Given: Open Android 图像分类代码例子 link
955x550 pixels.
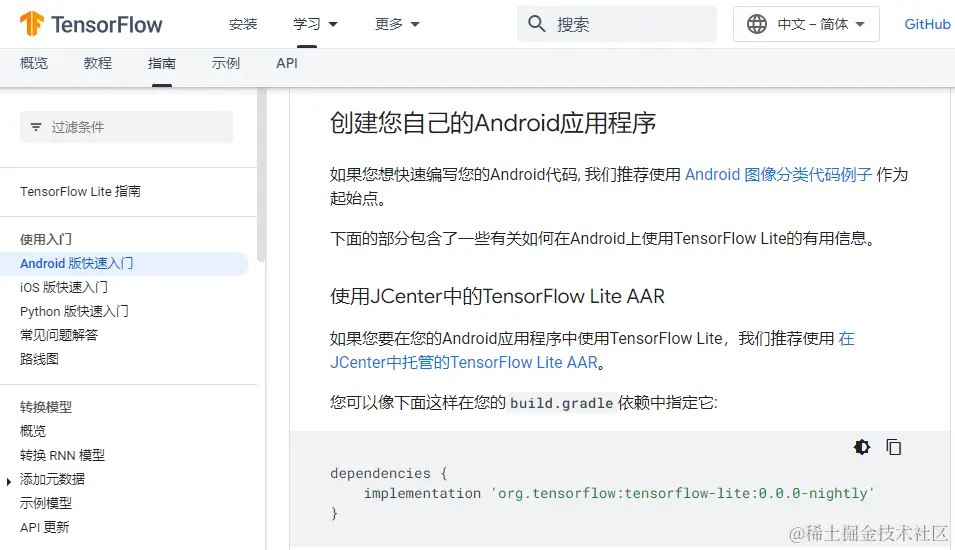Looking at the screenshot, I should coord(778,175).
